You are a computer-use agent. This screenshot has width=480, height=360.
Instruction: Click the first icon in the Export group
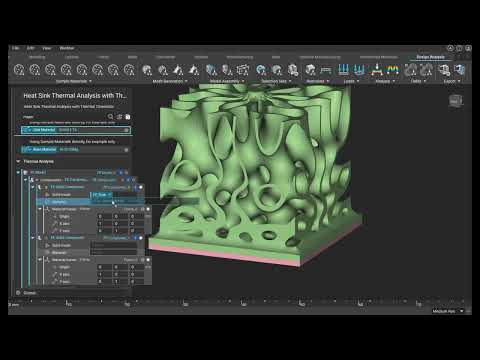444,70
